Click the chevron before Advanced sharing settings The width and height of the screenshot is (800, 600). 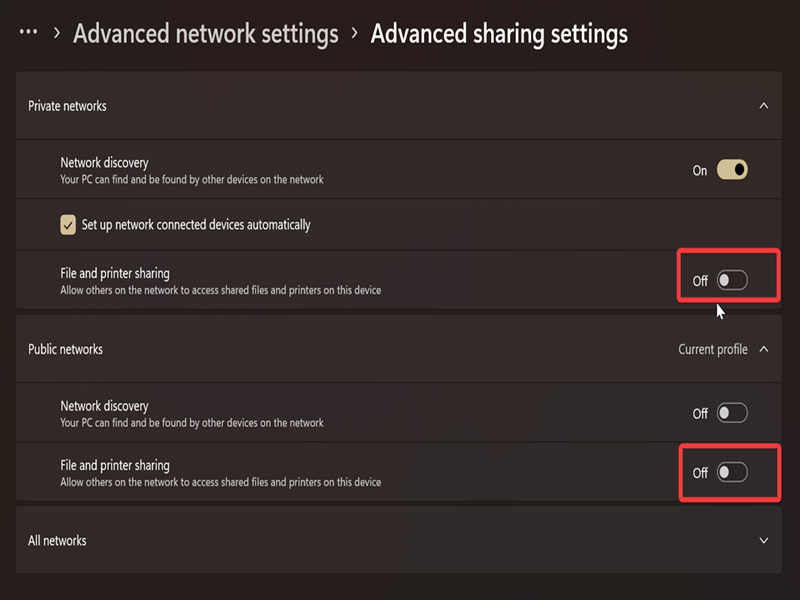click(x=355, y=33)
